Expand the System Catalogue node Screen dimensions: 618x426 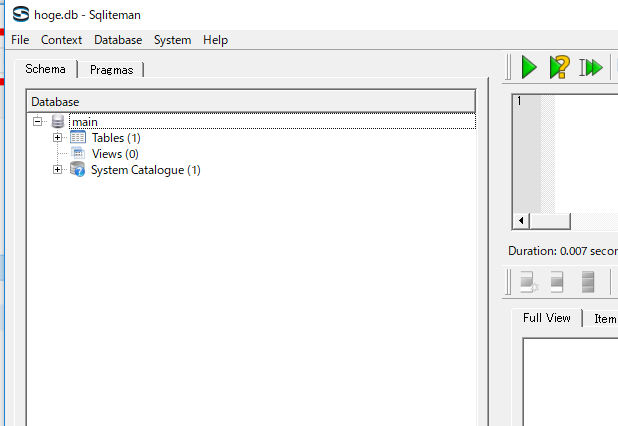coord(58,170)
